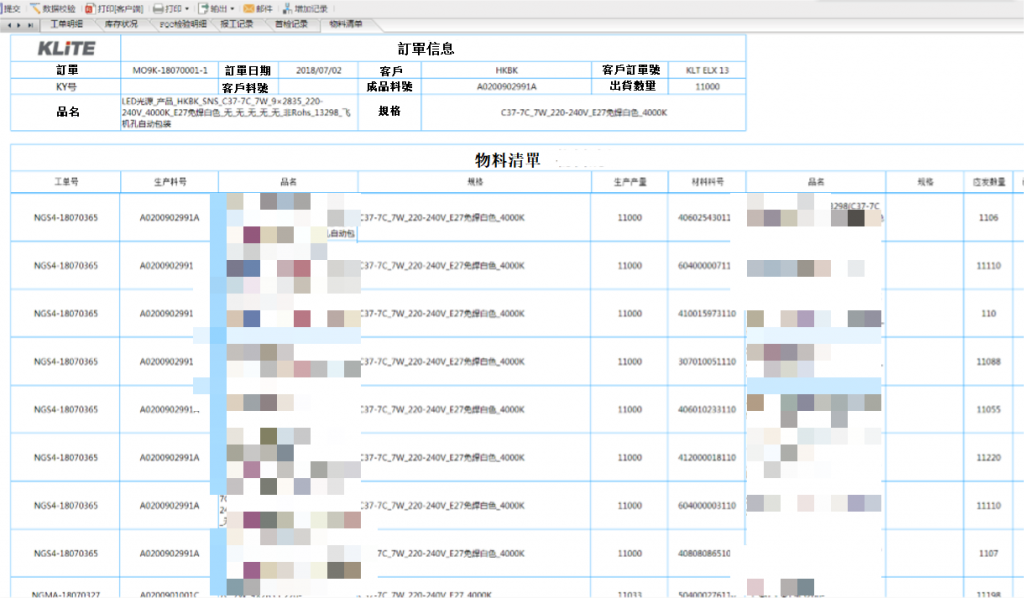Click the 物料清單 section title
Image resolution: width=1024 pixels, height=598 pixels.
pos(507,160)
